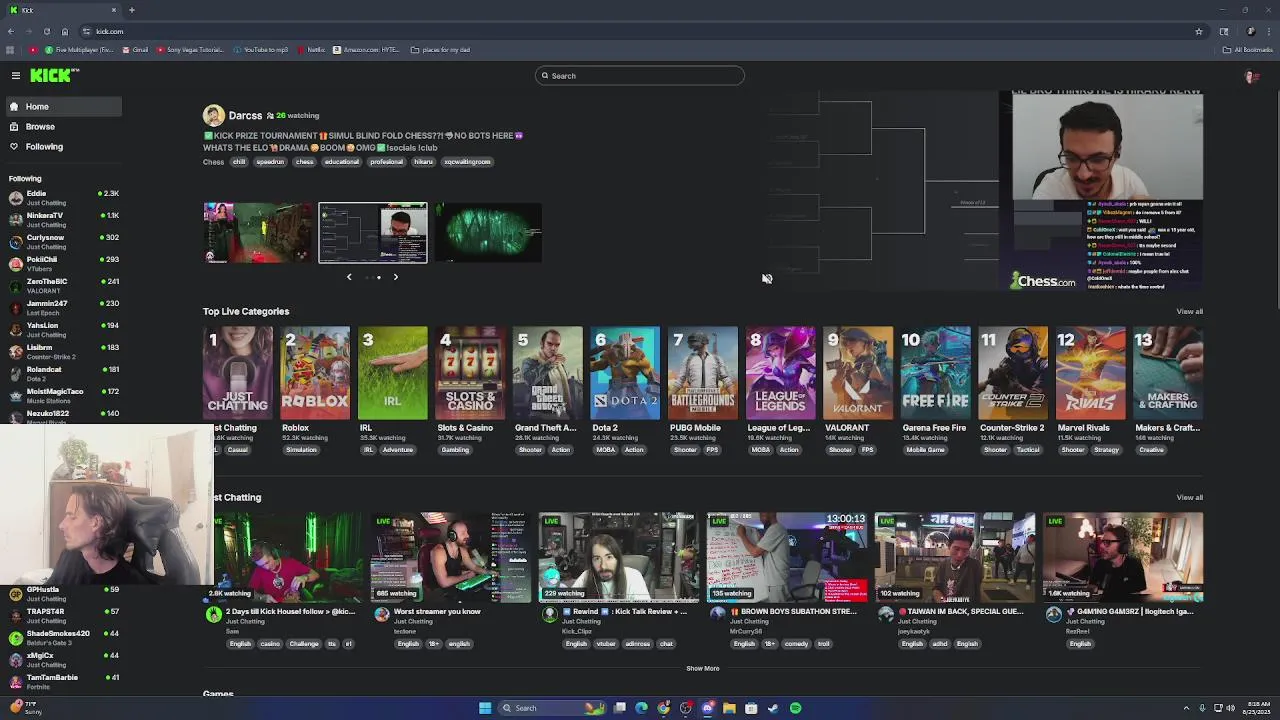This screenshot has width=1280, height=720.
Task: Click the 'educational' tag under Darcss stream
Action: point(341,162)
